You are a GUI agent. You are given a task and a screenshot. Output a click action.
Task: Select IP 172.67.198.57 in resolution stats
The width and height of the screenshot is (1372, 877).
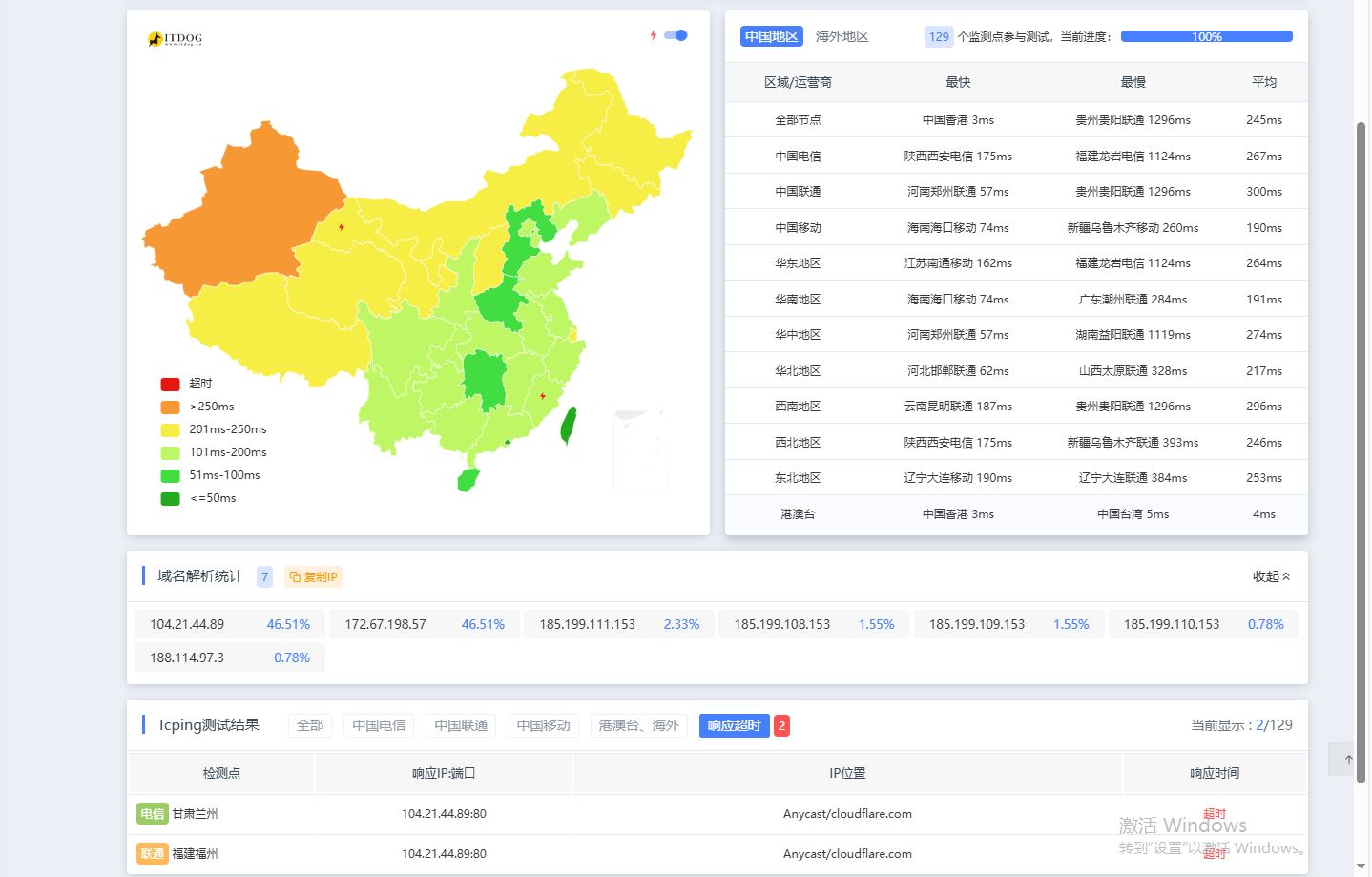425,624
